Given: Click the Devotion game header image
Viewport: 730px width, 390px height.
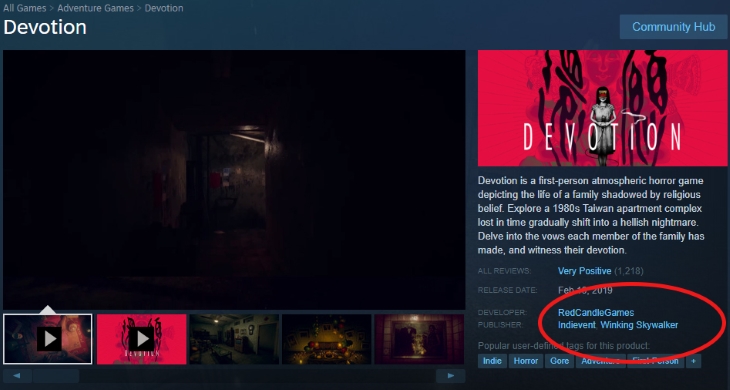Looking at the screenshot, I should [x=602, y=108].
